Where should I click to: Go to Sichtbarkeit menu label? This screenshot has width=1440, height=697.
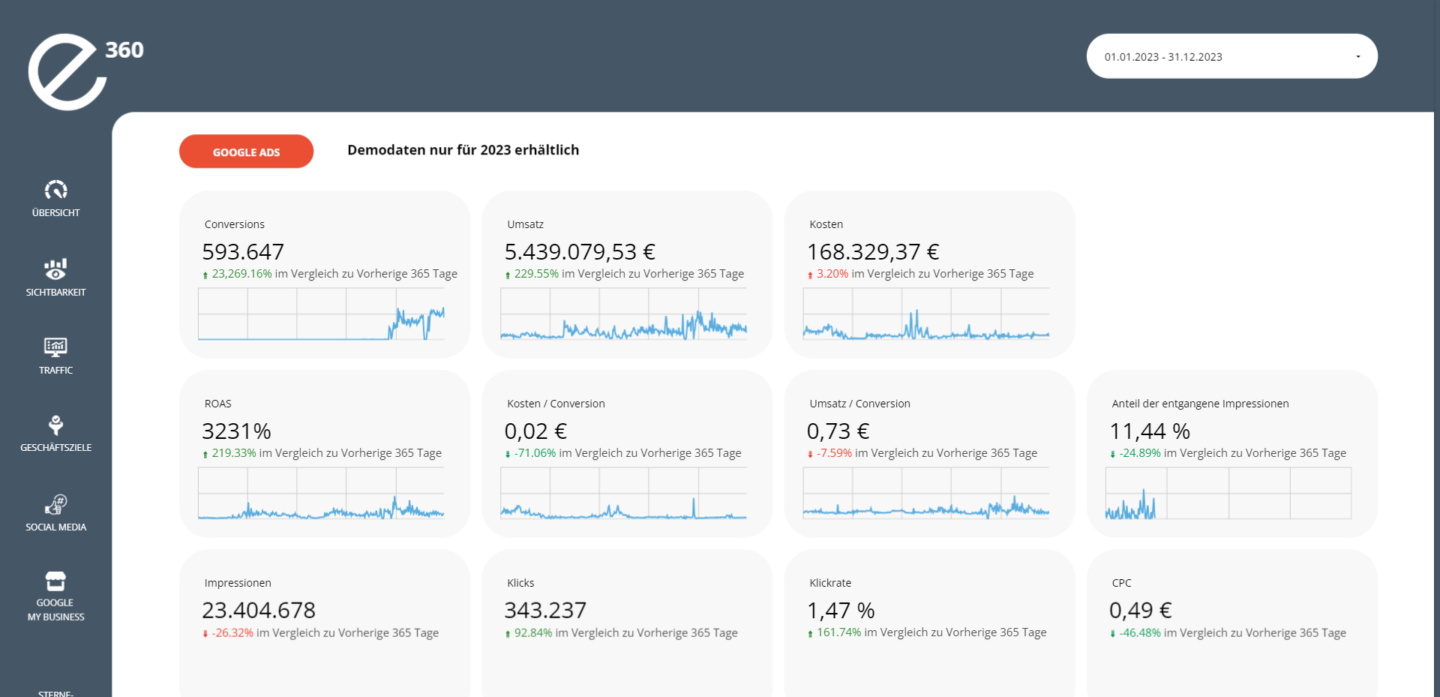coord(56,293)
